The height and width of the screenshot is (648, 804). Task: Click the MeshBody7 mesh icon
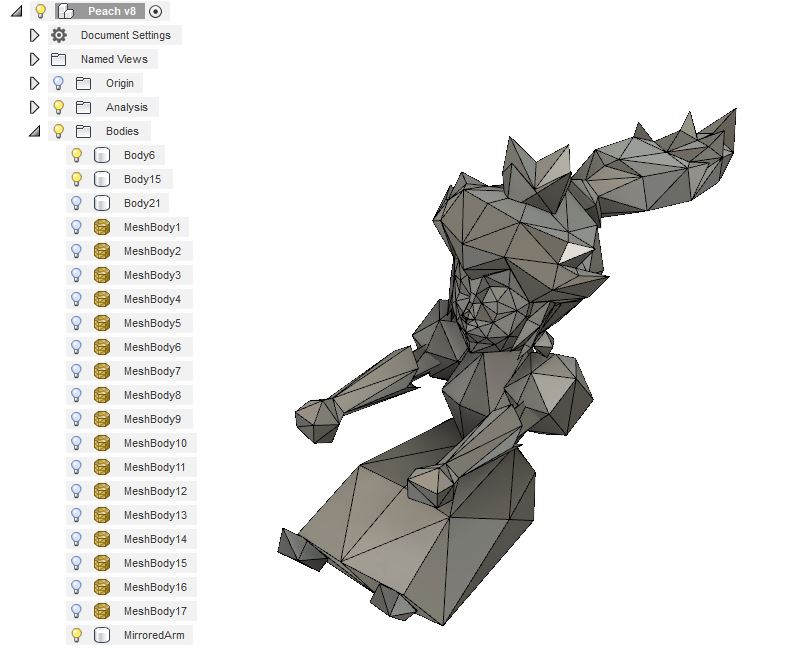click(x=102, y=371)
